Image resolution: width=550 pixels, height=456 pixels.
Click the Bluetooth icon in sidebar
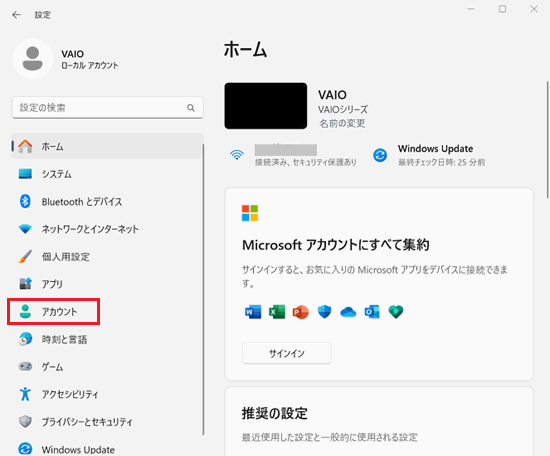tap(25, 201)
